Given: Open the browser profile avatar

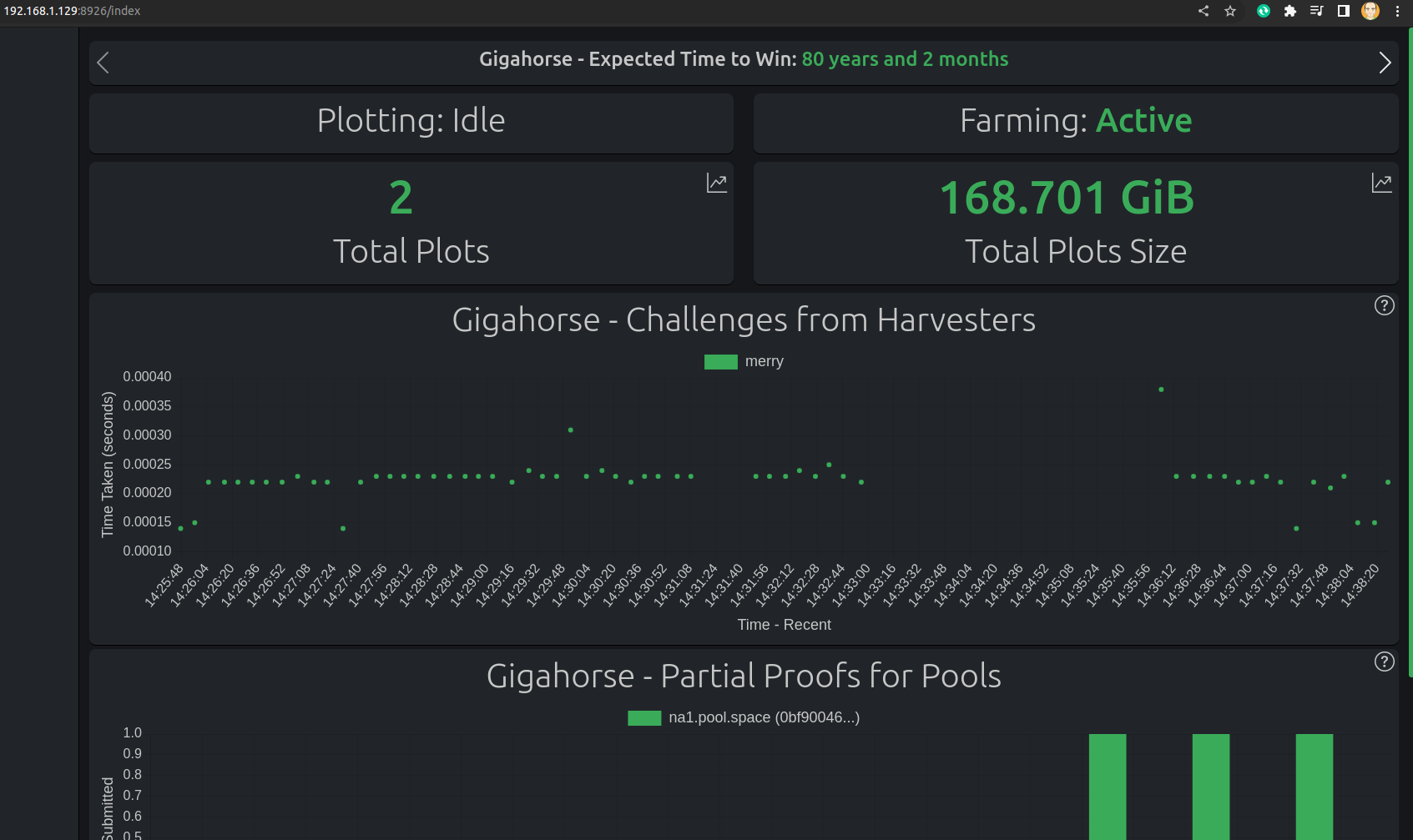Looking at the screenshot, I should [1370, 11].
